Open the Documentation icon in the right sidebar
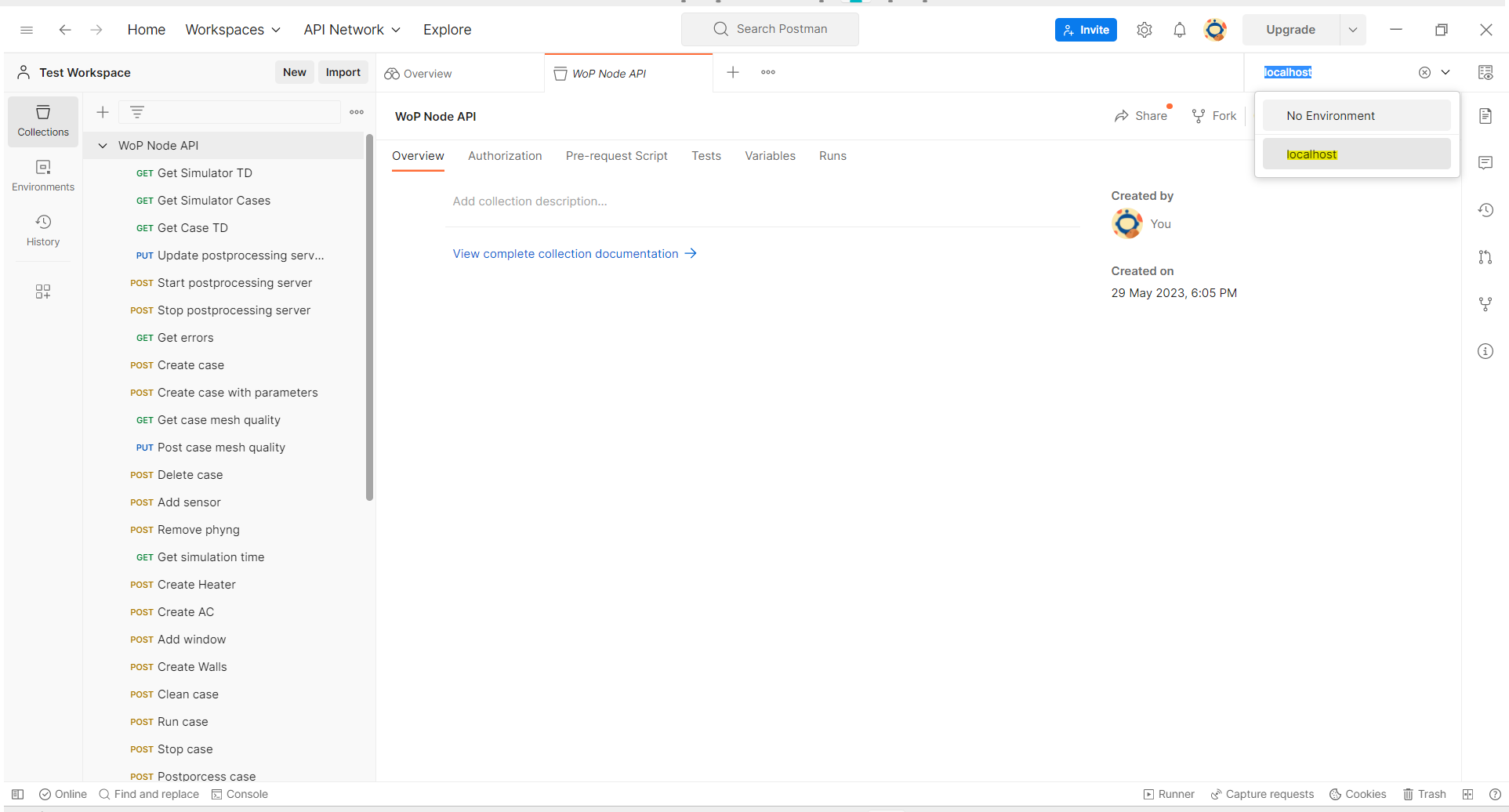1509x812 pixels. 1485,116
